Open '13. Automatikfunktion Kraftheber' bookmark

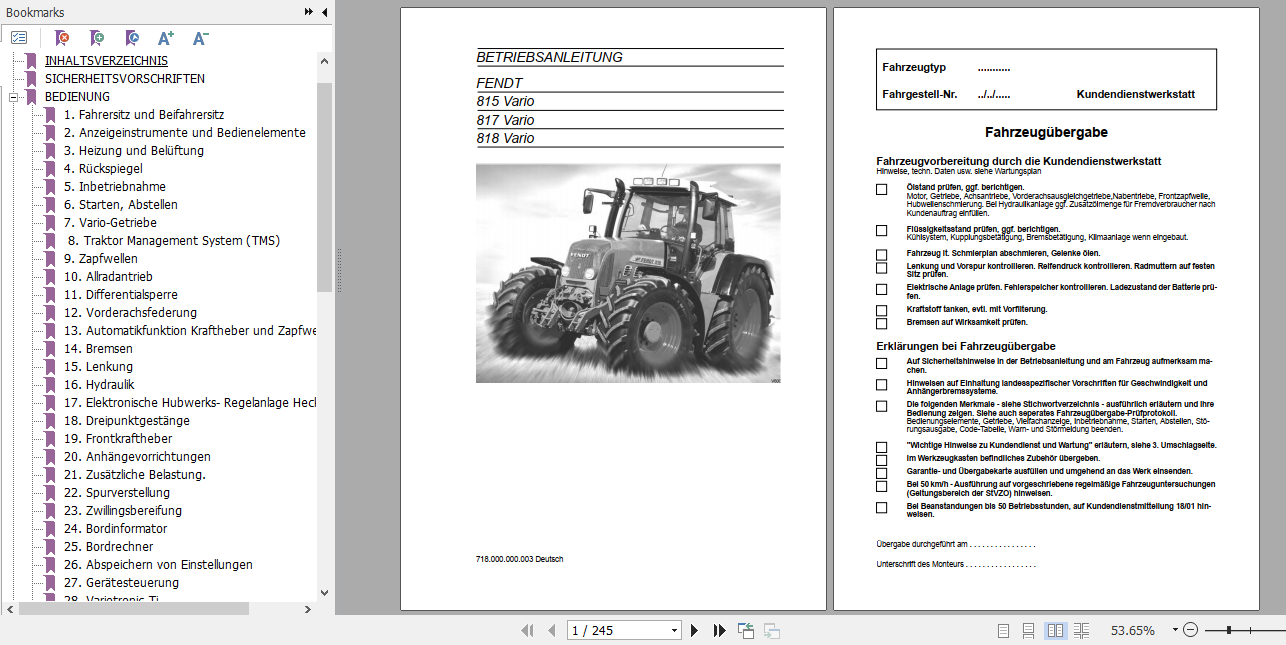pyautogui.click(x=190, y=331)
